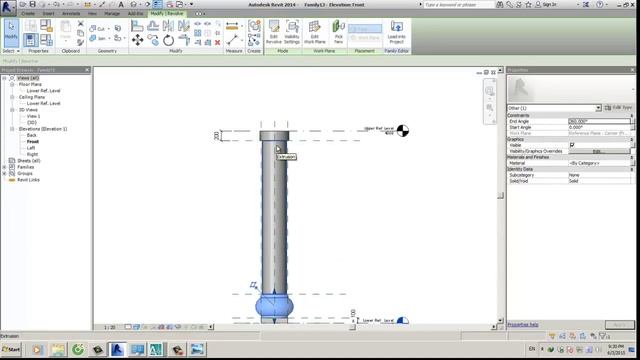The height and width of the screenshot is (360, 640).
Task: Click the highlighted Properties palette icon
Action: (x=30, y=40)
